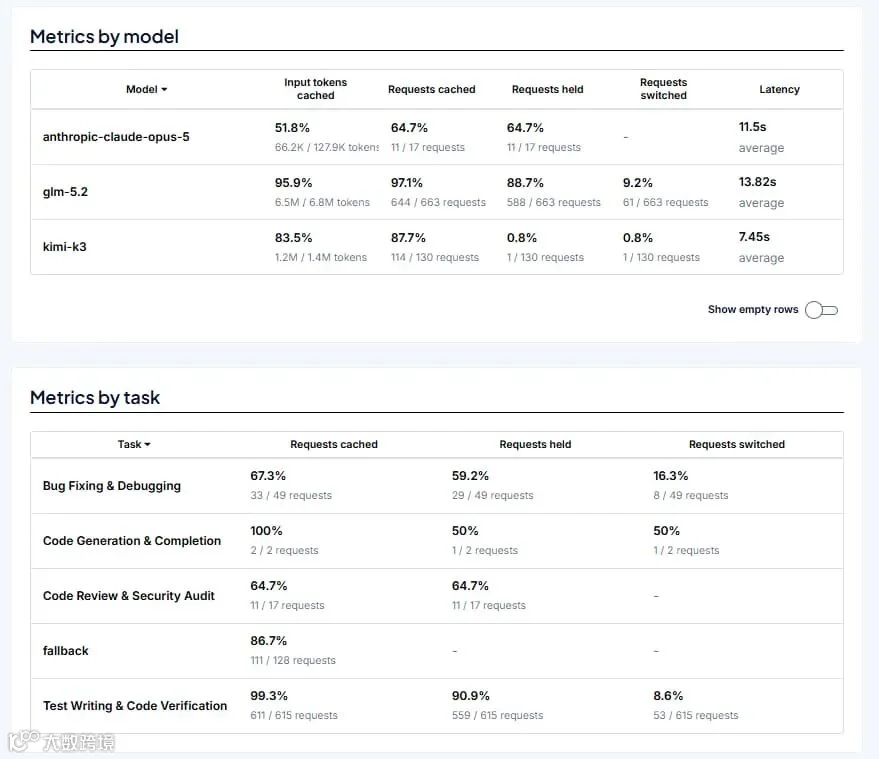This screenshot has width=879, height=759.
Task: Sort by Task column caret arrow
Action: tap(147, 445)
